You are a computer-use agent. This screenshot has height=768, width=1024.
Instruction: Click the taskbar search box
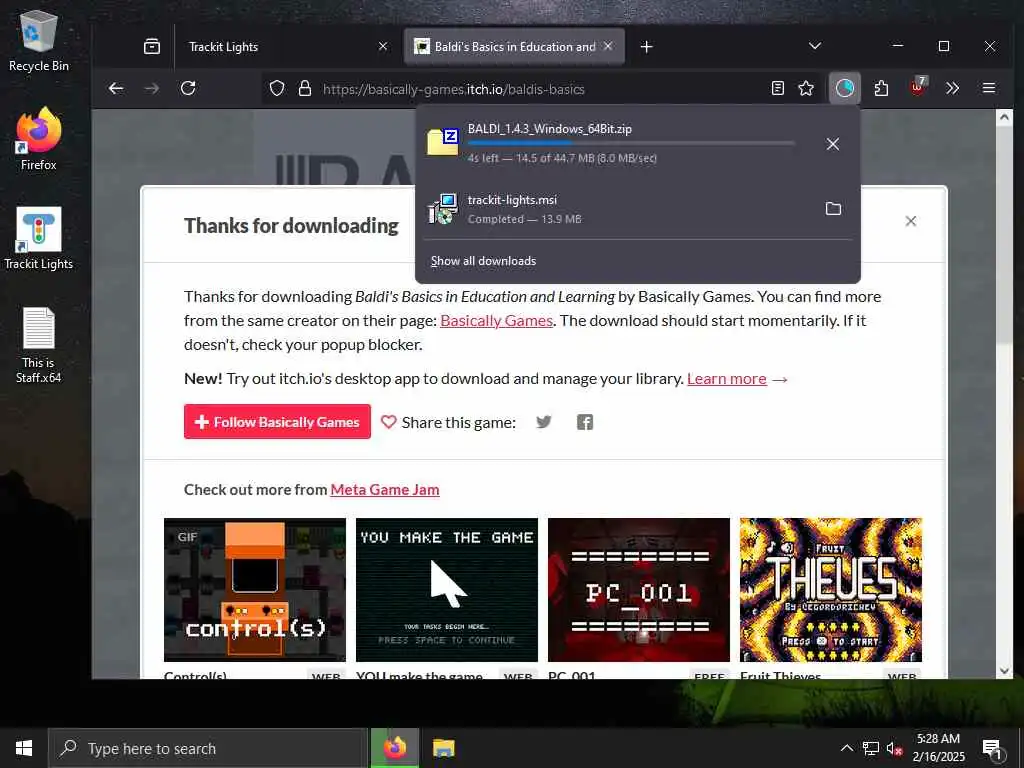pyautogui.click(x=208, y=748)
